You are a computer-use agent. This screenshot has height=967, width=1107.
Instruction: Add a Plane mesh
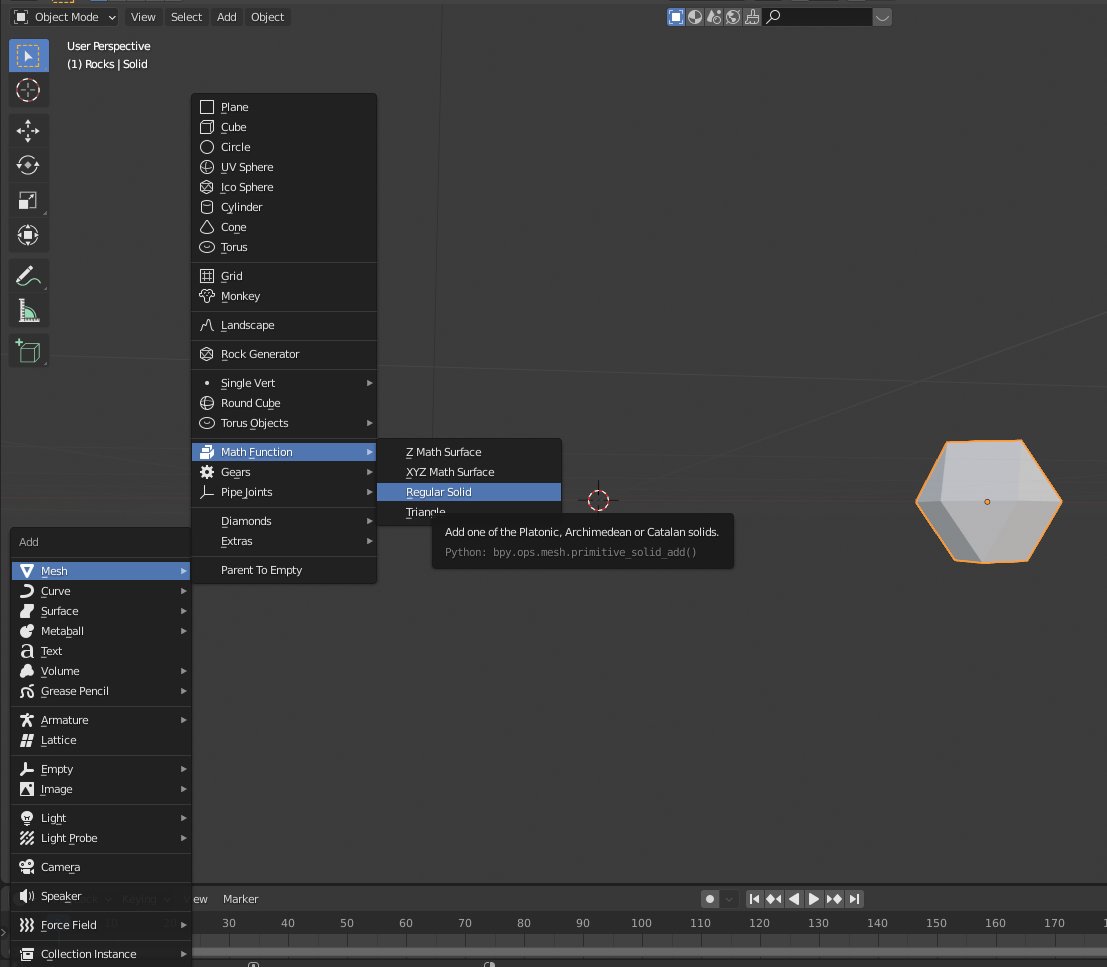(284, 107)
